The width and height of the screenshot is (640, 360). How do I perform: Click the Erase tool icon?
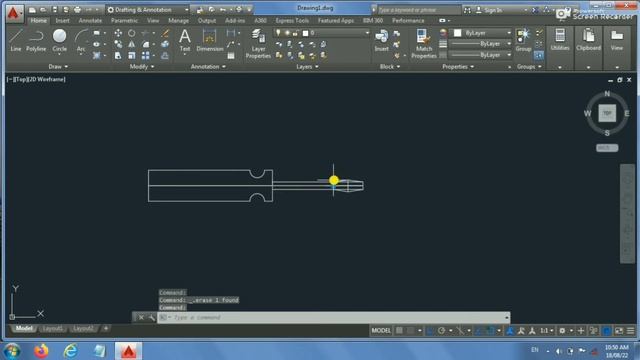165,33
